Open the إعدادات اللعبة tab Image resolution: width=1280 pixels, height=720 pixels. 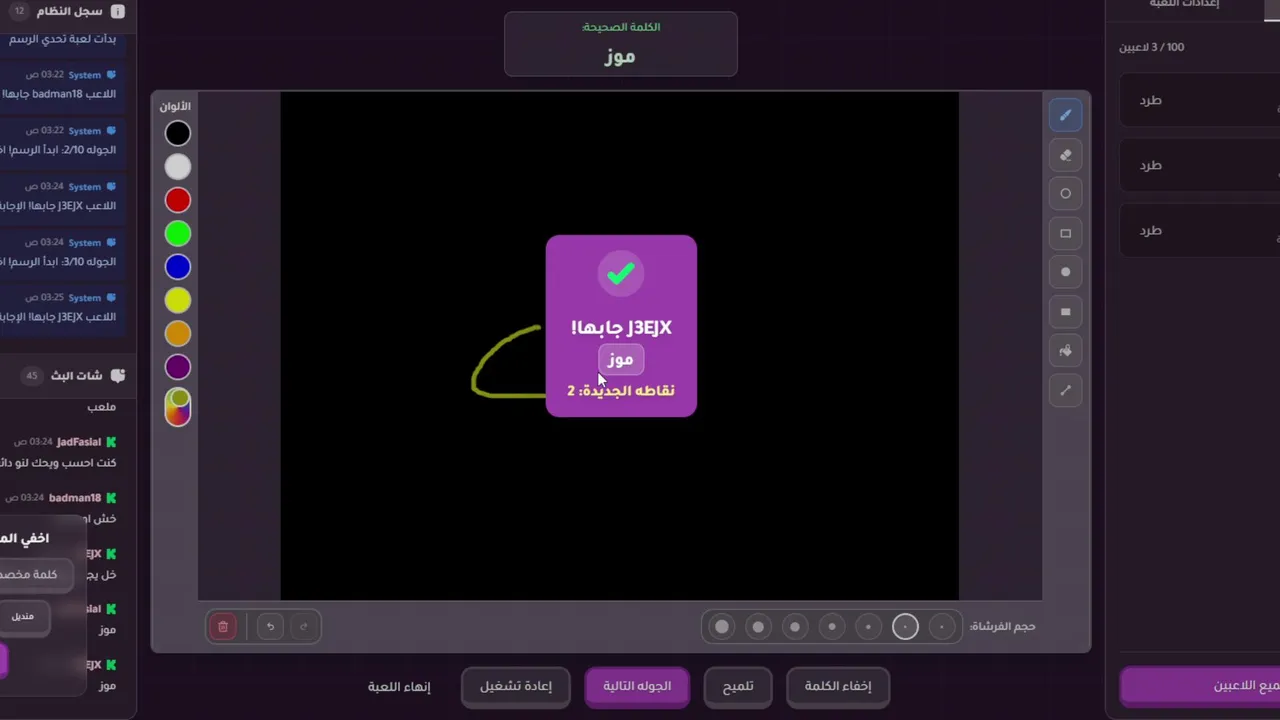(1184, 4)
